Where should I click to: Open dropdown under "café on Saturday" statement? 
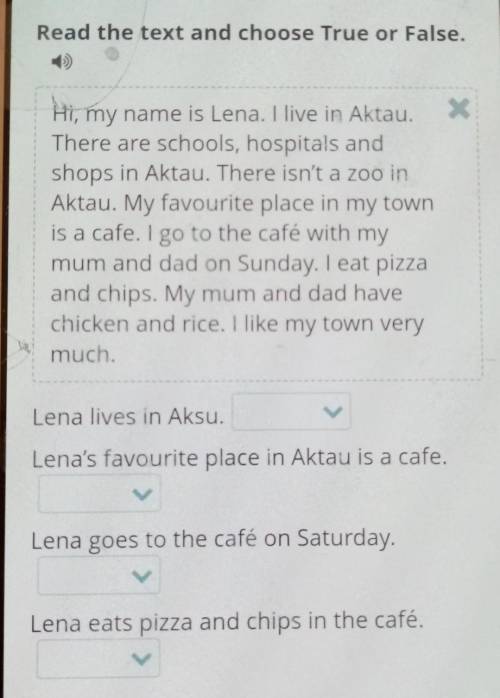click(x=99, y=576)
